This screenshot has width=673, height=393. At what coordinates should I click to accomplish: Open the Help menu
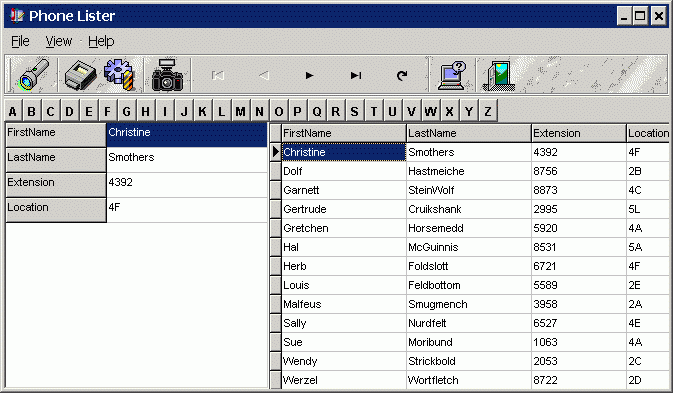[x=101, y=41]
